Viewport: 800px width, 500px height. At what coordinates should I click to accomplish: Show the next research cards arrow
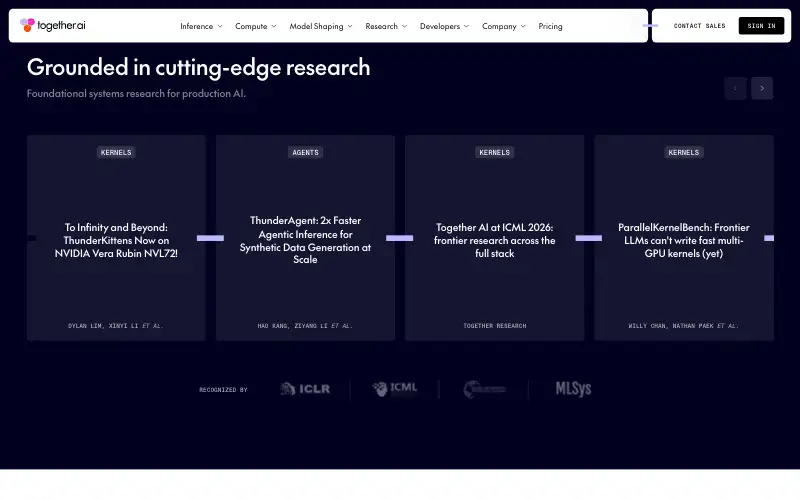762,88
